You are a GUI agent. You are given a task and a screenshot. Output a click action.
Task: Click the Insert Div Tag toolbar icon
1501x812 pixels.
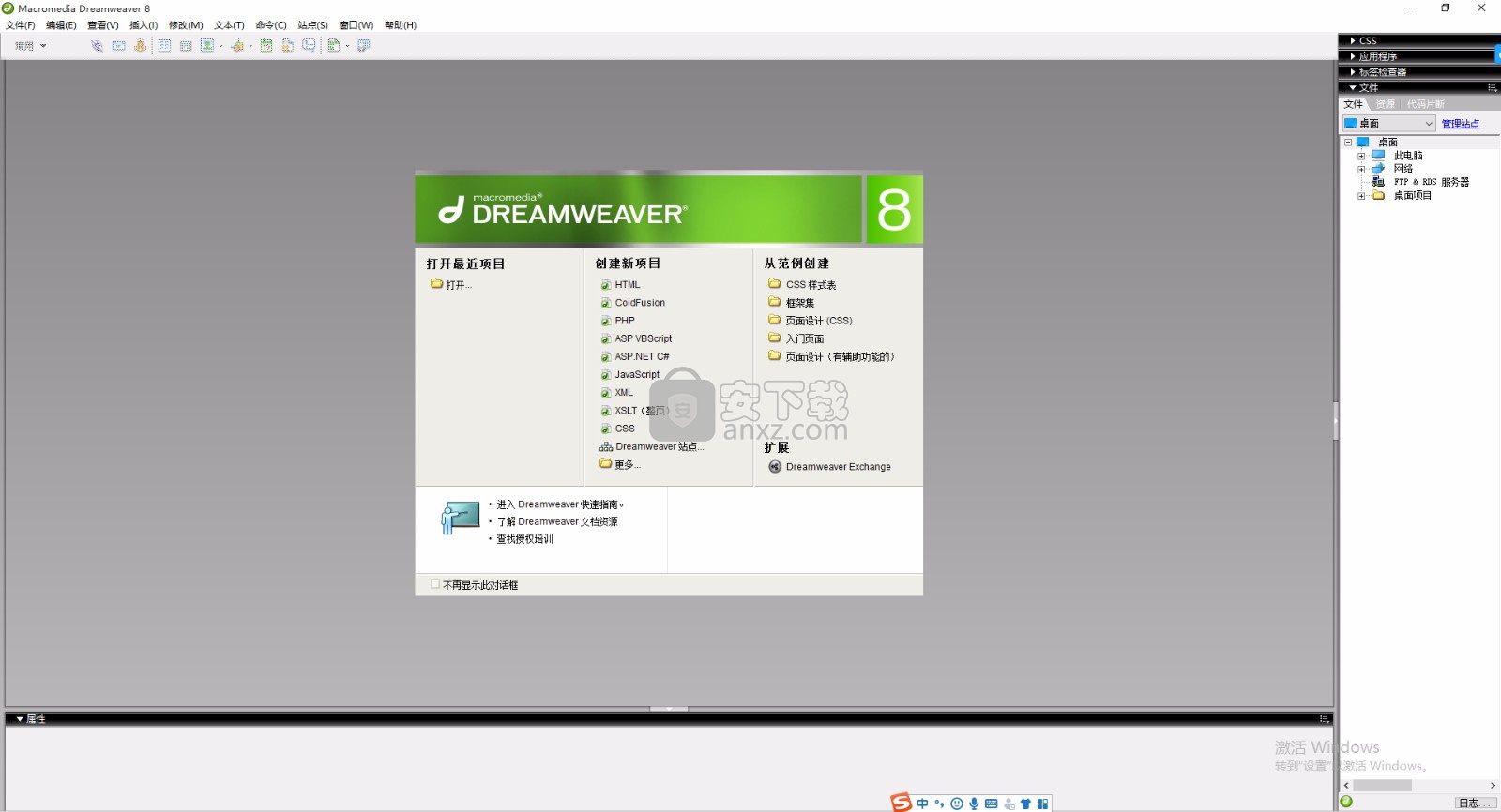pyautogui.click(x=186, y=46)
